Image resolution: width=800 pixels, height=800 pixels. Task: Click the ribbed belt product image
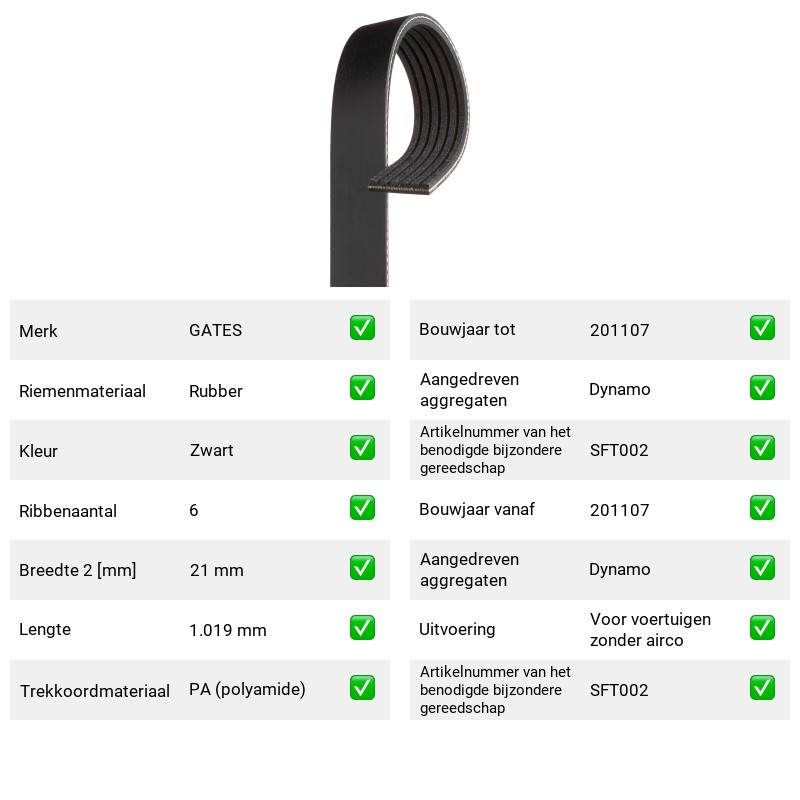[399, 149]
